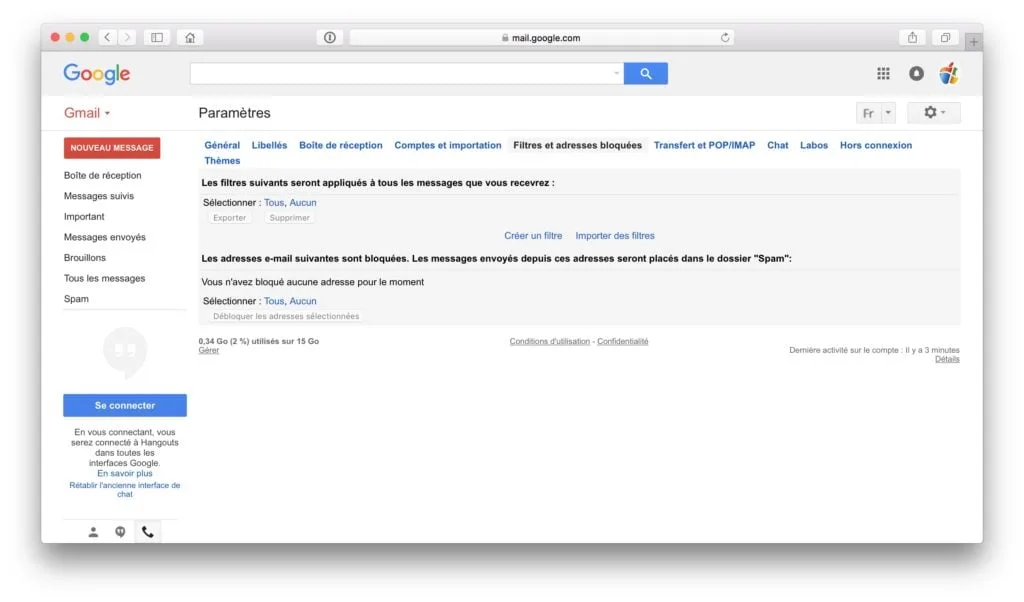Select the Hangouts contacts person icon
Viewport: 1024px width, 602px height.
(93, 531)
